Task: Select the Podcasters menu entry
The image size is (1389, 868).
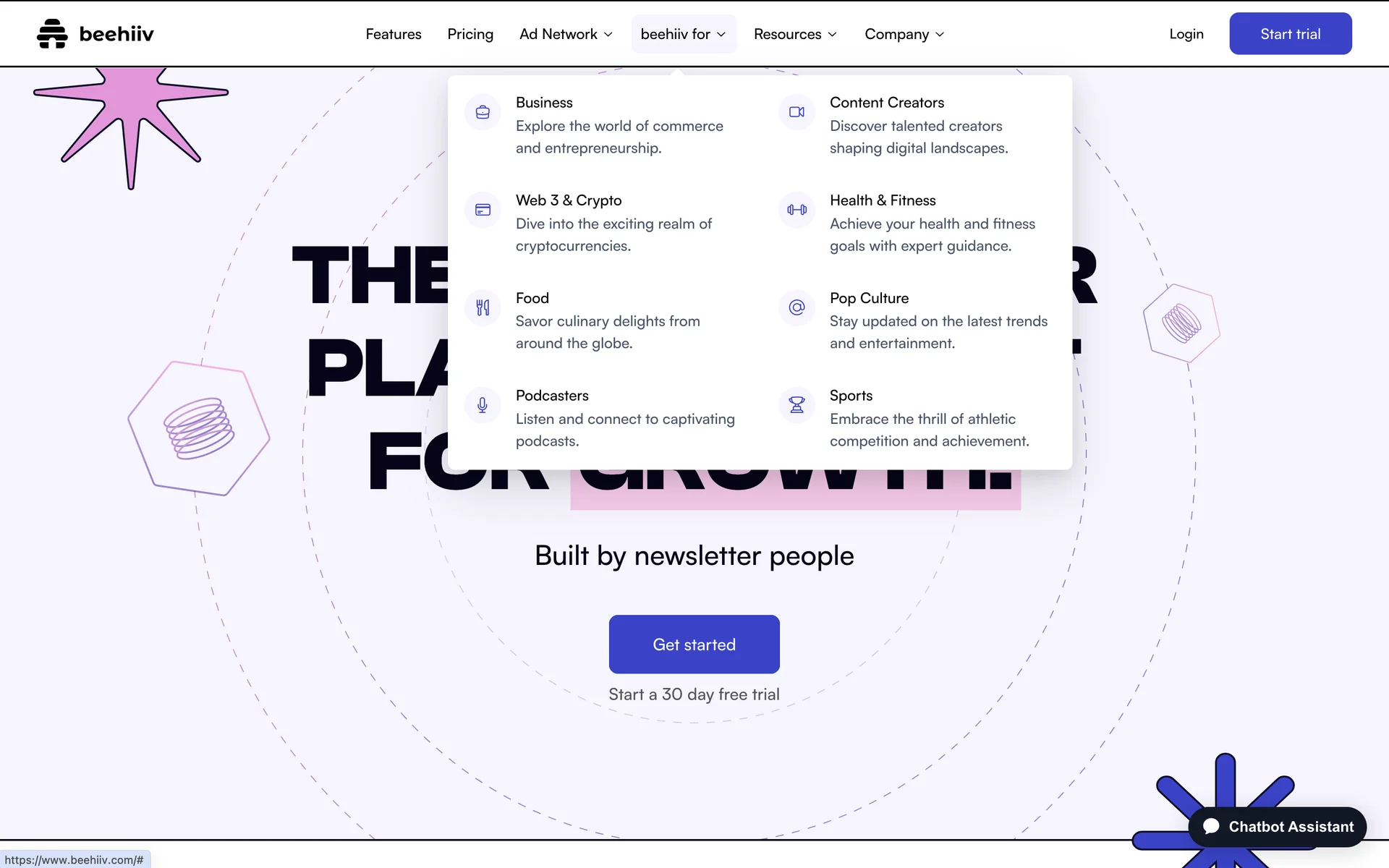Action: pos(552,396)
